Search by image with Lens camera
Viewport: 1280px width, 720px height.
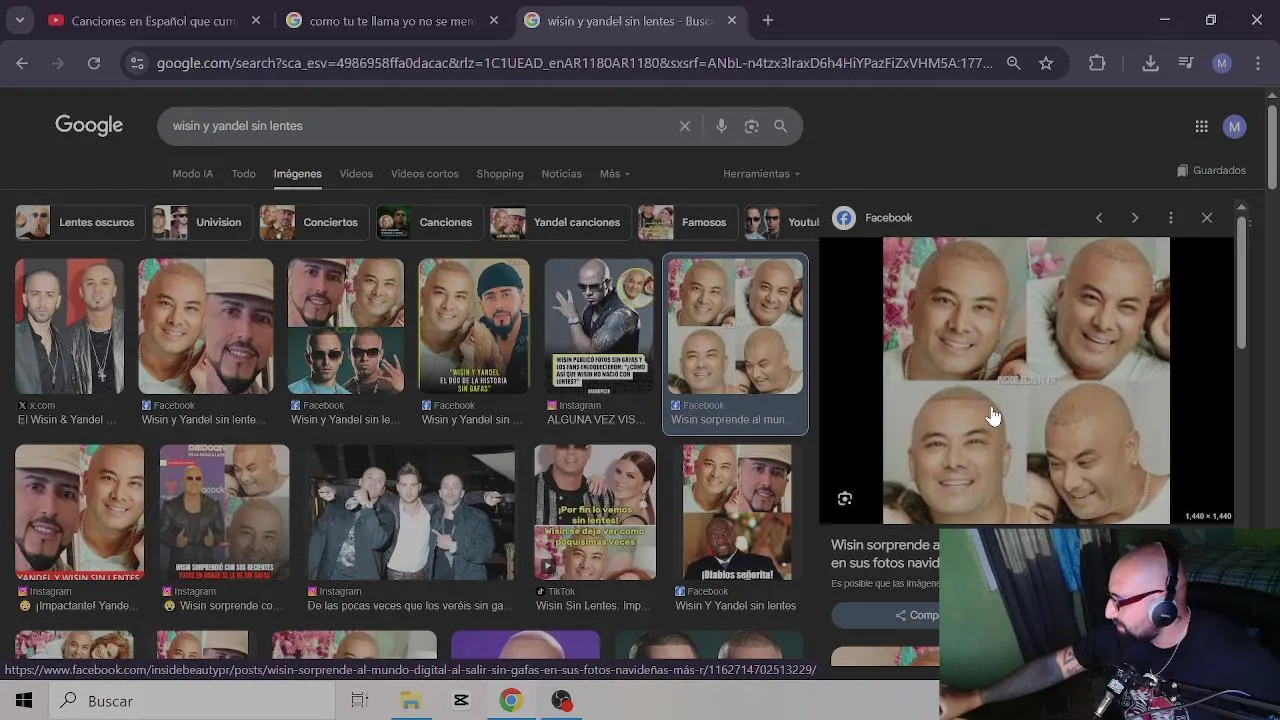pos(751,126)
